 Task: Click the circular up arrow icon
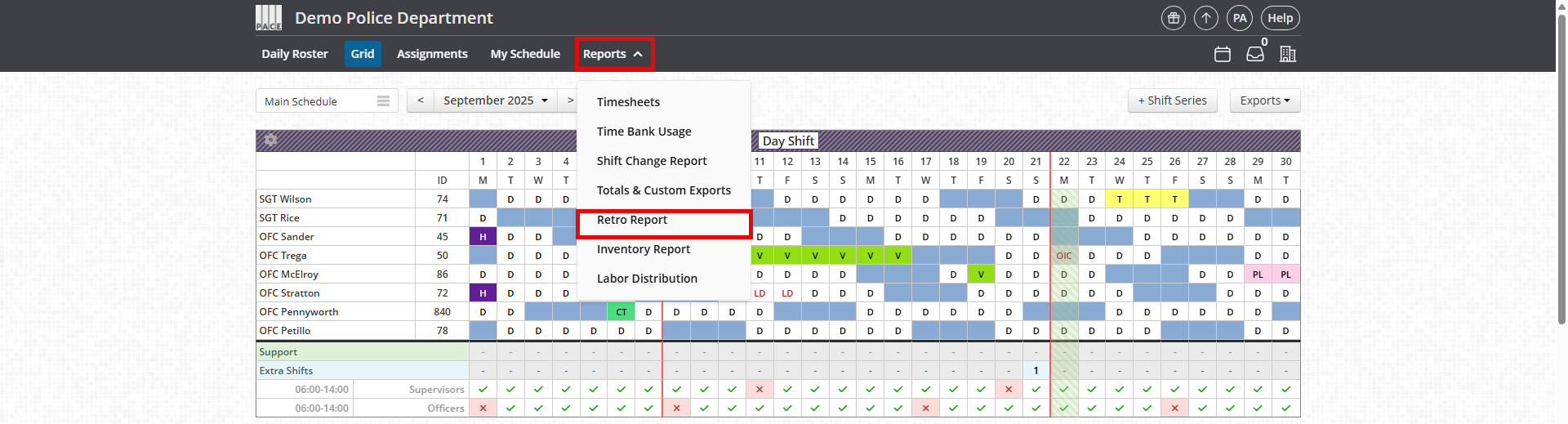click(1206, 18)
